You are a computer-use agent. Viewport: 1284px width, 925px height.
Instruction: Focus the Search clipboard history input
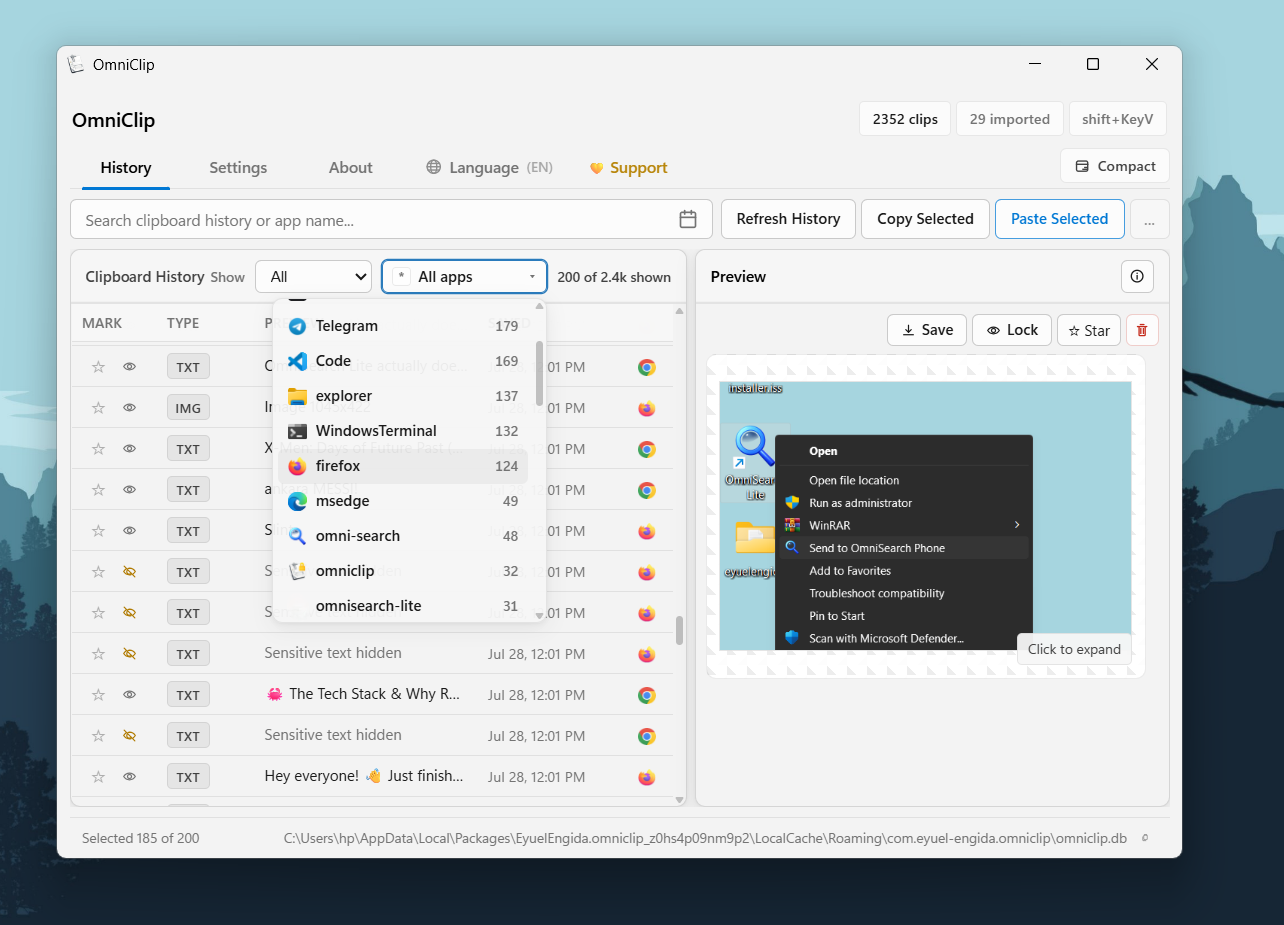coord(375,219)
